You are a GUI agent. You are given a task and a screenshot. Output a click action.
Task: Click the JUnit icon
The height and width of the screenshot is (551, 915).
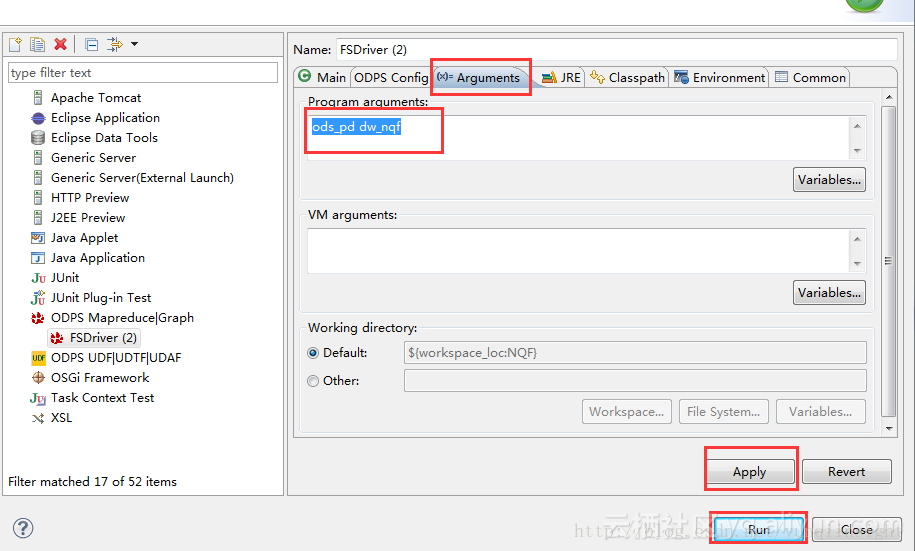coord(38,278)
